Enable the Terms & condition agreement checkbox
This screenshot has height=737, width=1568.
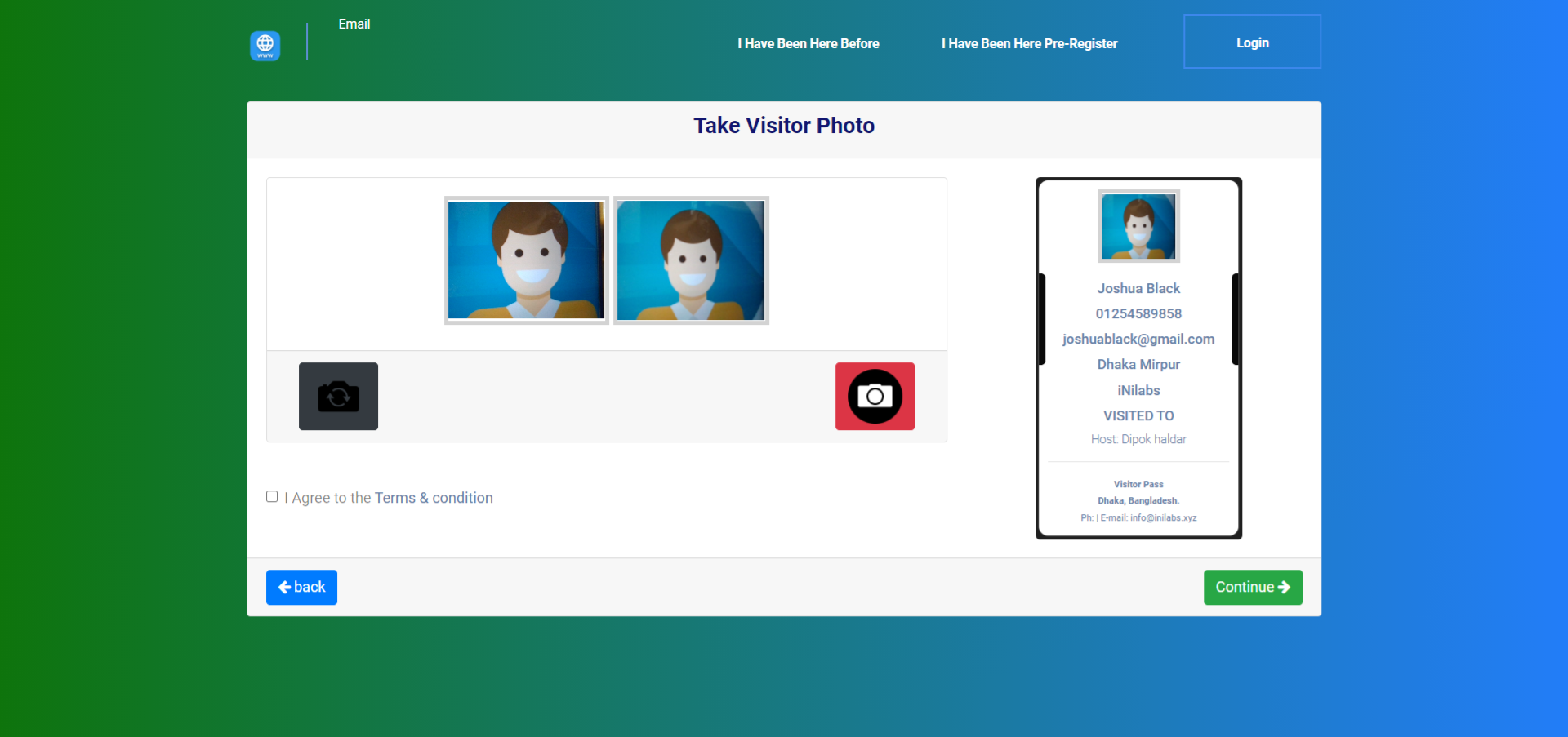[x=272, y=496]
